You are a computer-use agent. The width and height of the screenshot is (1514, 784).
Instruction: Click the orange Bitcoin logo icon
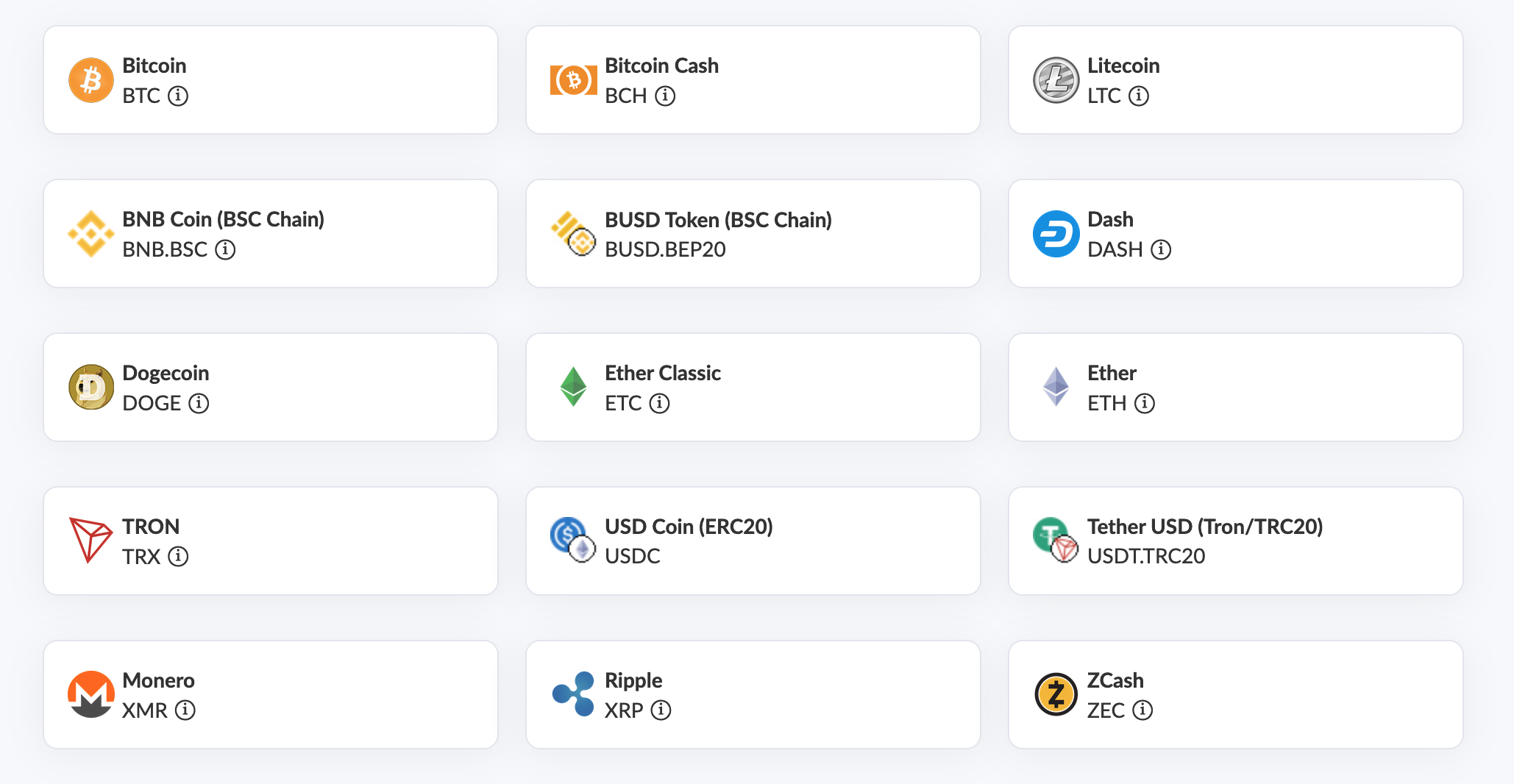click(91, 80)
